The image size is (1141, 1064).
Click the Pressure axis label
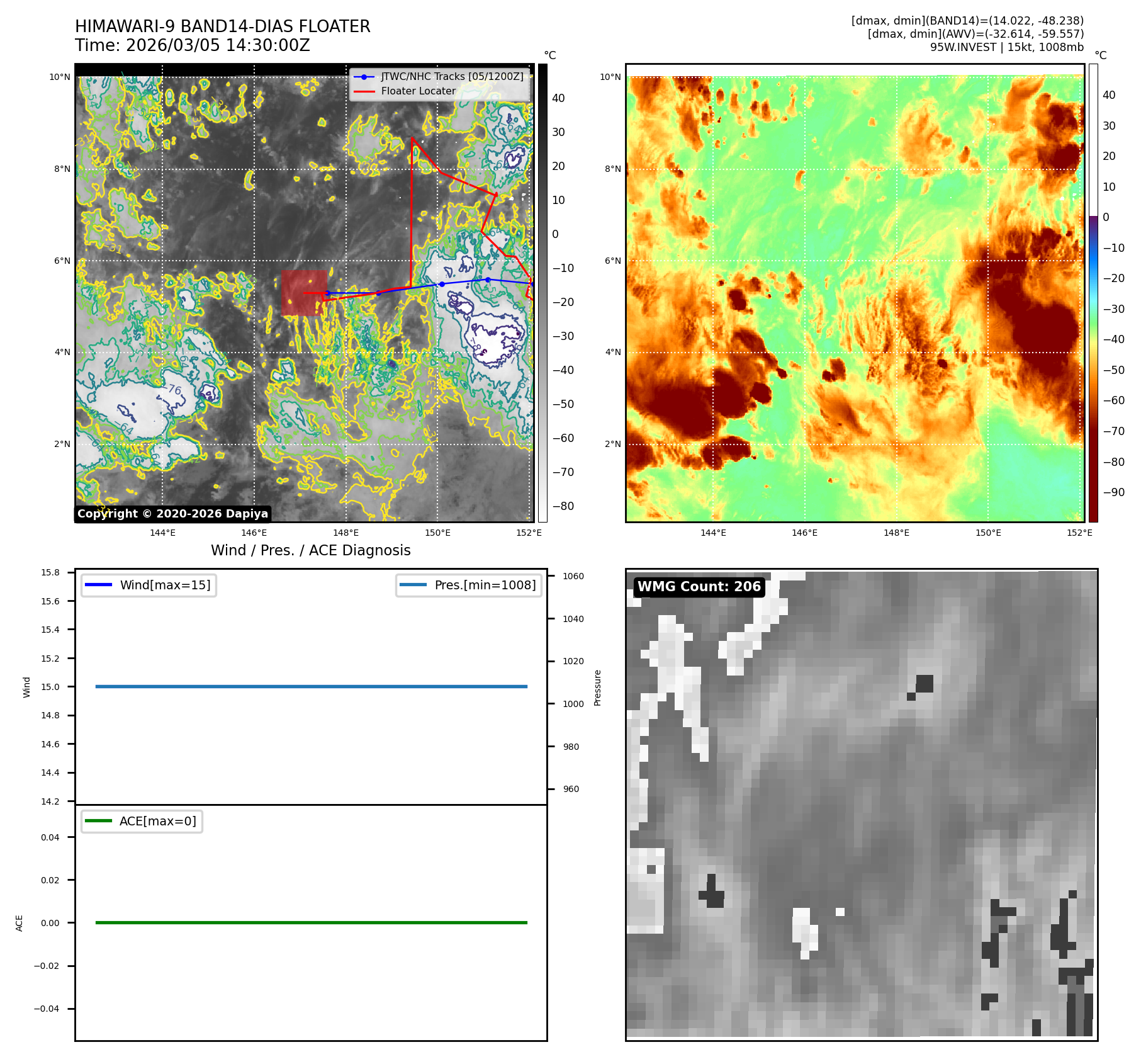coord(597,688)
